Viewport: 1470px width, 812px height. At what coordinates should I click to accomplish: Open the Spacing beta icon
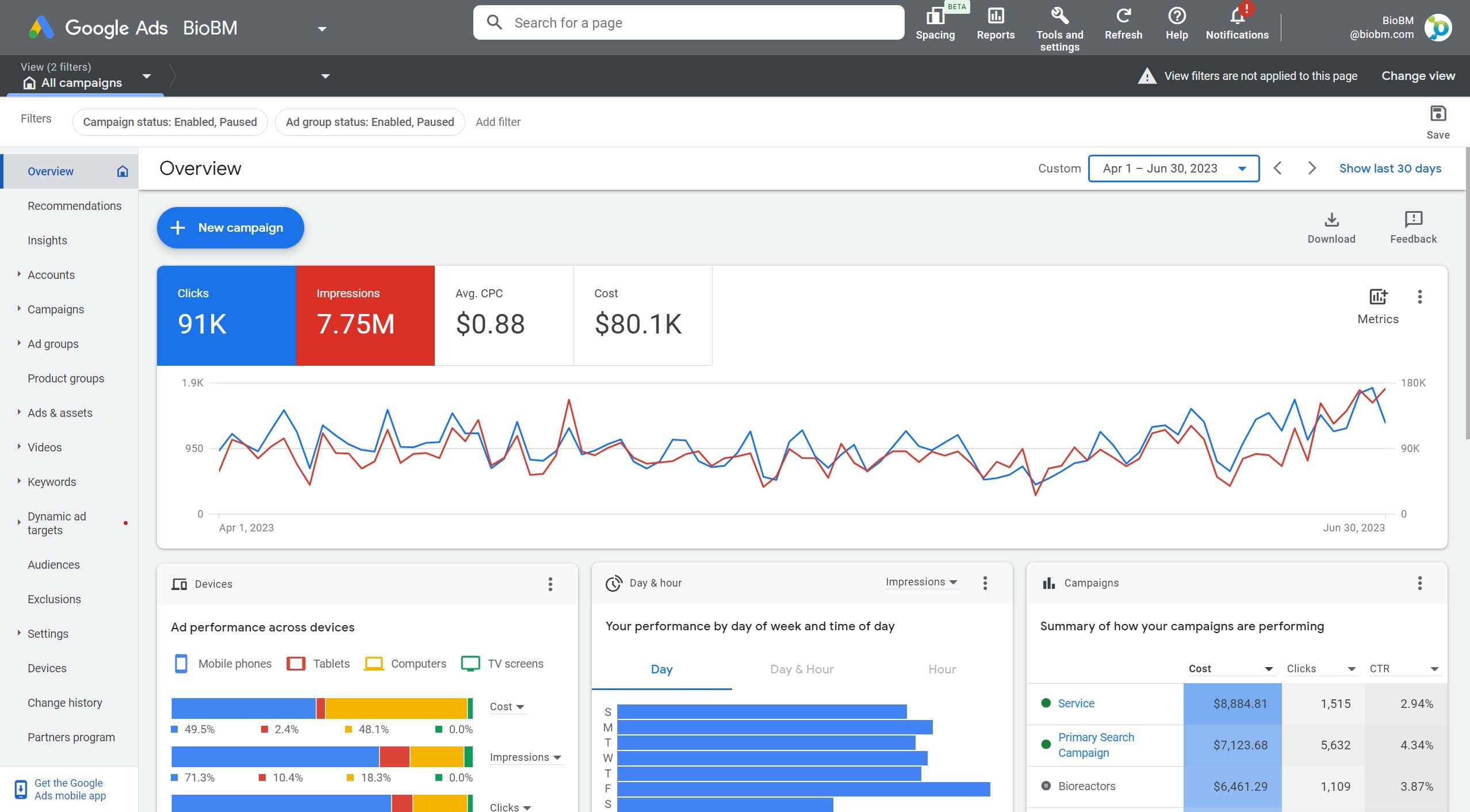(936, 17)
